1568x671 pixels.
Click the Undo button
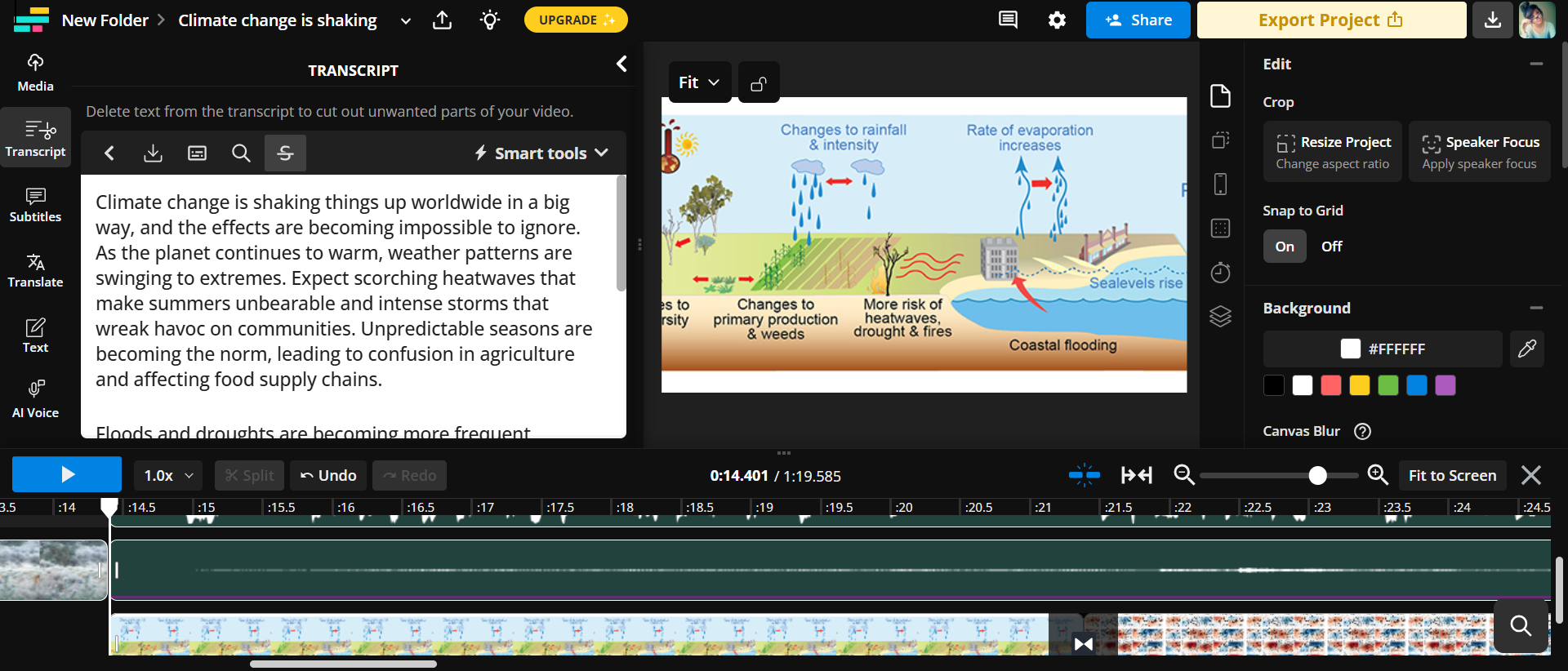pos(328,475)
